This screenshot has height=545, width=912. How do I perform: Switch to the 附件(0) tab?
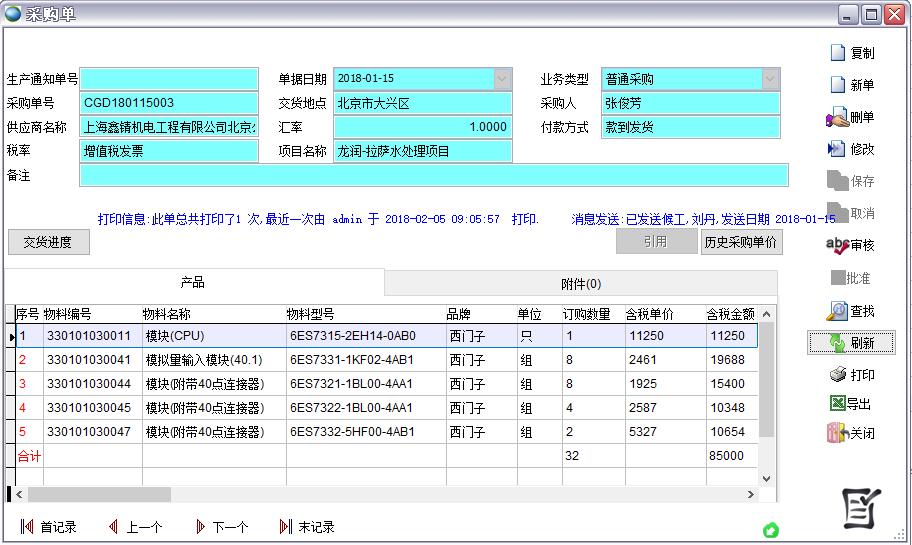tap(580, 284)
